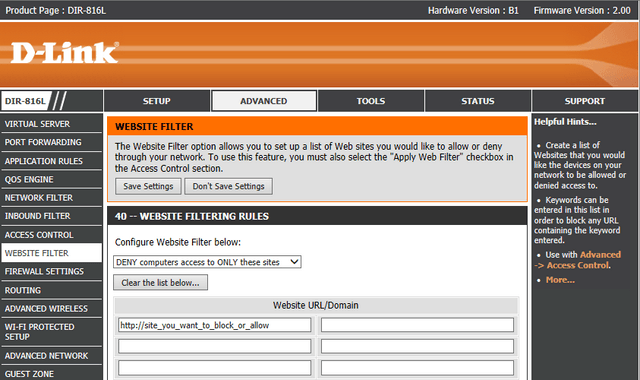Go to Advanced Wireless
640x380 pixels.
tap(51, 309)
